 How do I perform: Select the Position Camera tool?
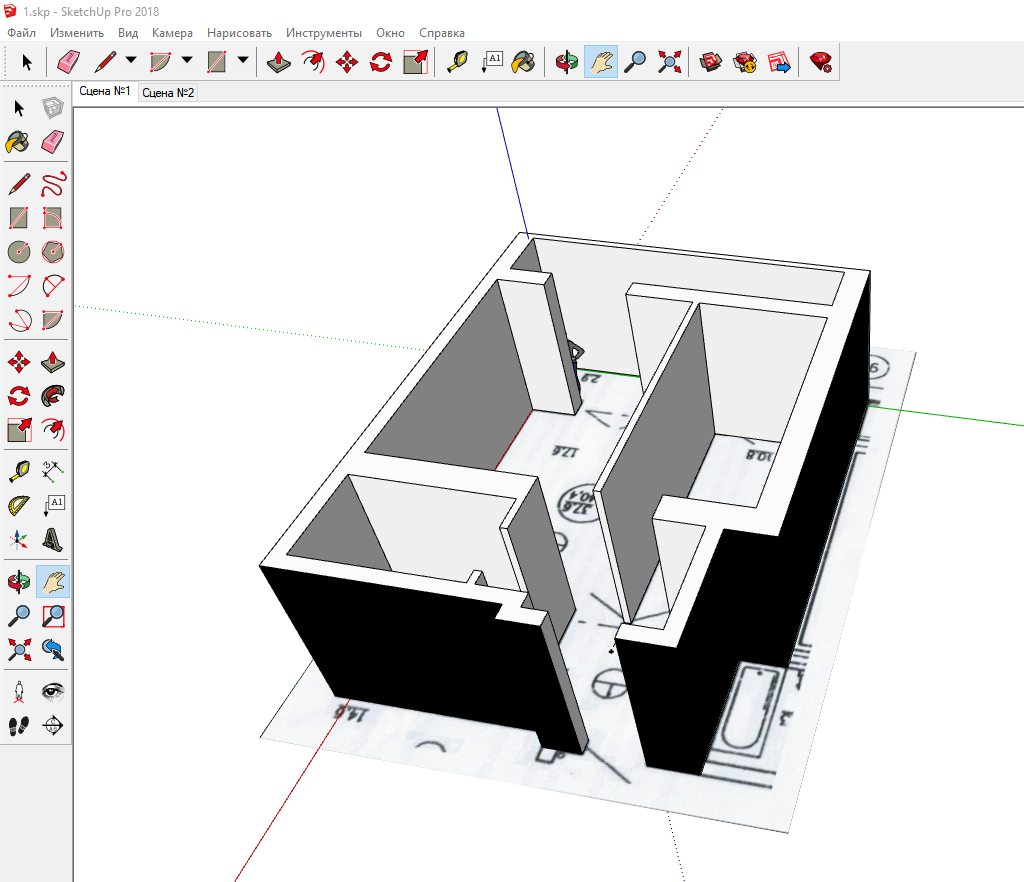click(18, 691)
